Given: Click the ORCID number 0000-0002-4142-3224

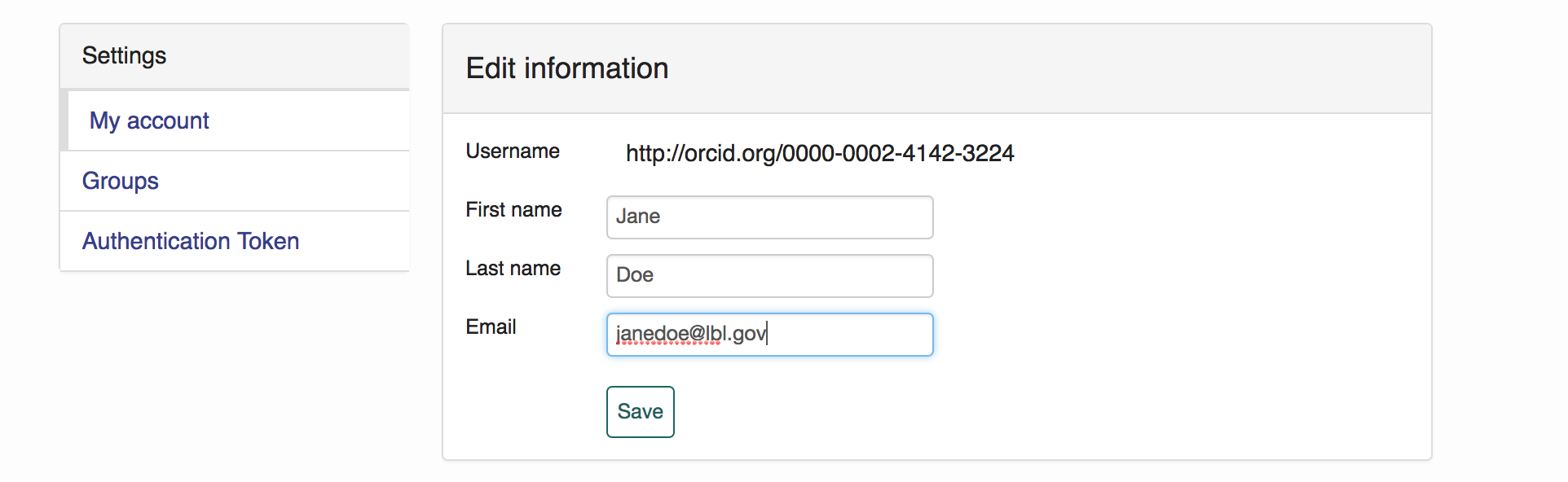Looking at the screenshot, I should [897, 153].
